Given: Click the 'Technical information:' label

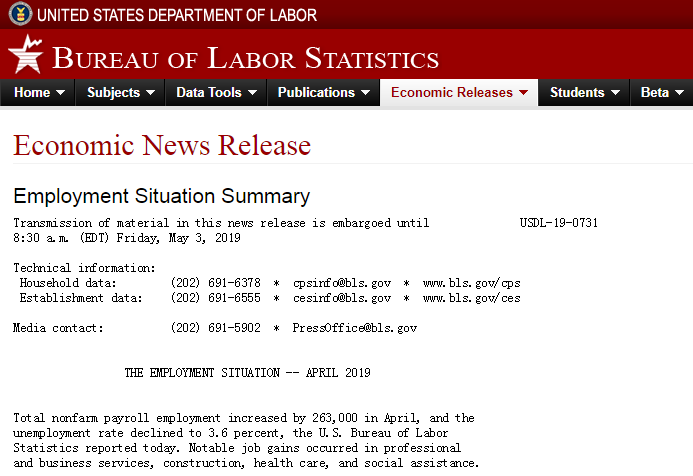Looking at the screenshot, I should click(x=84, y=268).
